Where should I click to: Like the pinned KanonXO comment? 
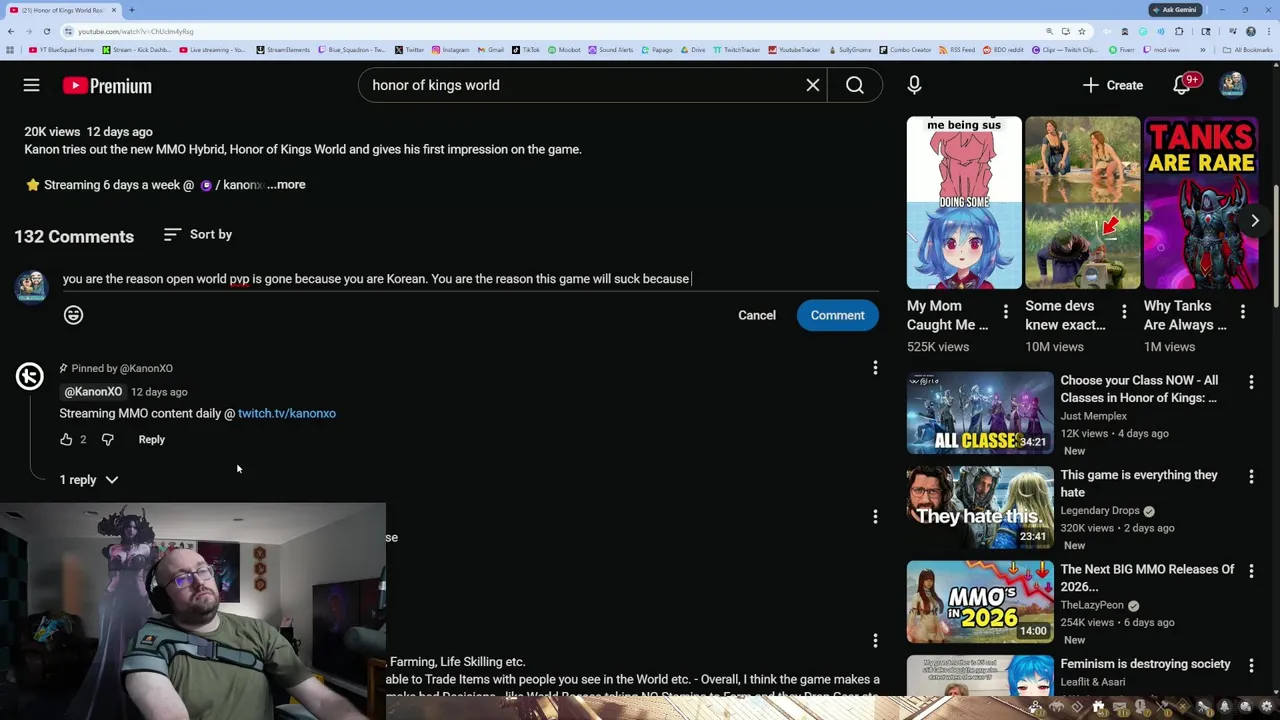(x=66, y=439)
